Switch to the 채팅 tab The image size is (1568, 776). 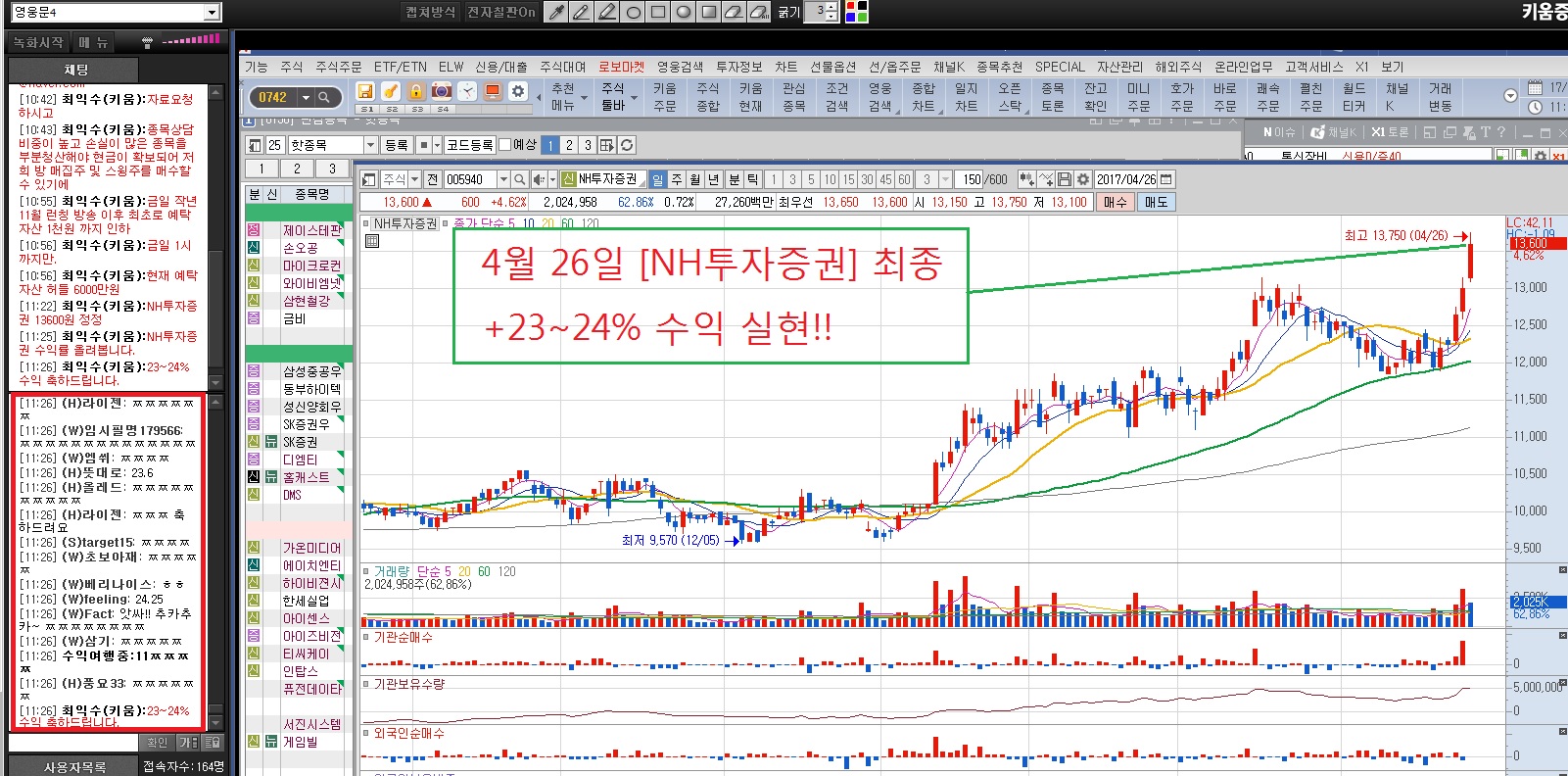(x=75, y=70)
